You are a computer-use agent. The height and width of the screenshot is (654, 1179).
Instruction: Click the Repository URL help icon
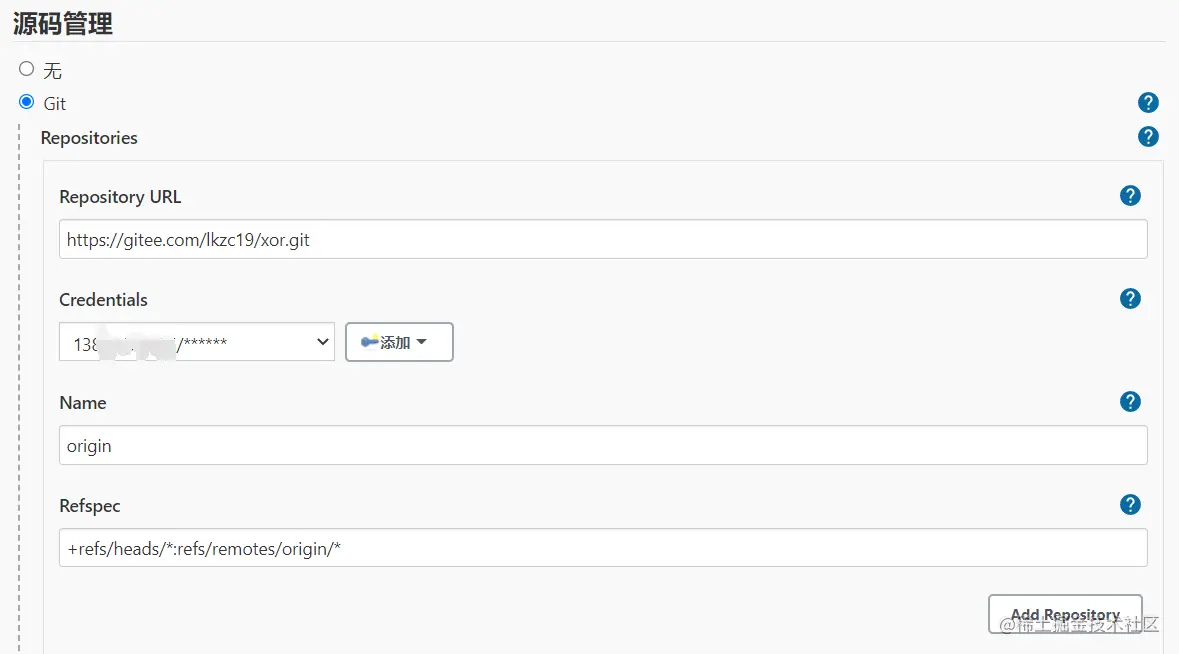tap(1130, 196)
